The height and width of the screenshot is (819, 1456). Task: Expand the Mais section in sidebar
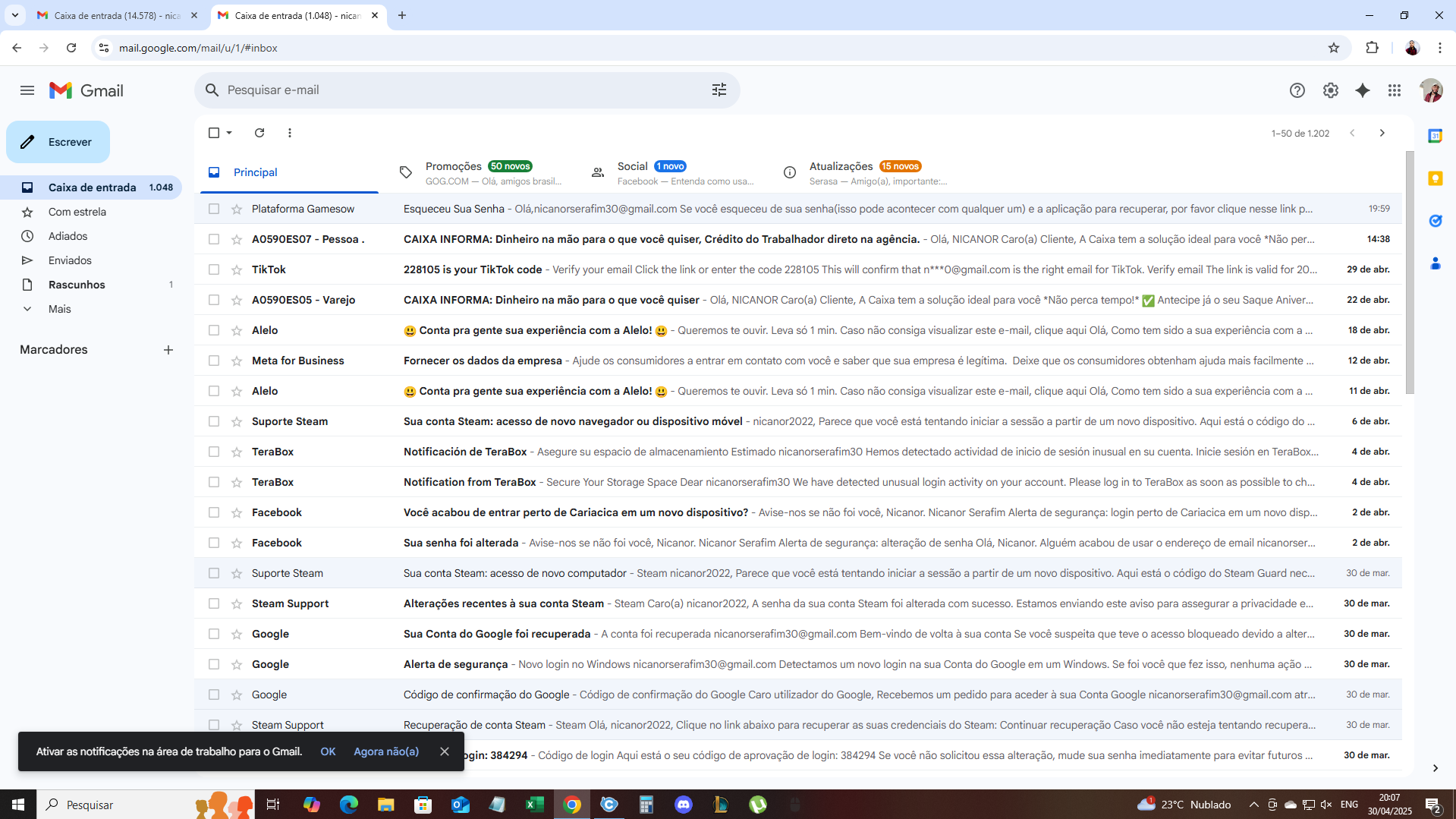tap(59, 309)
